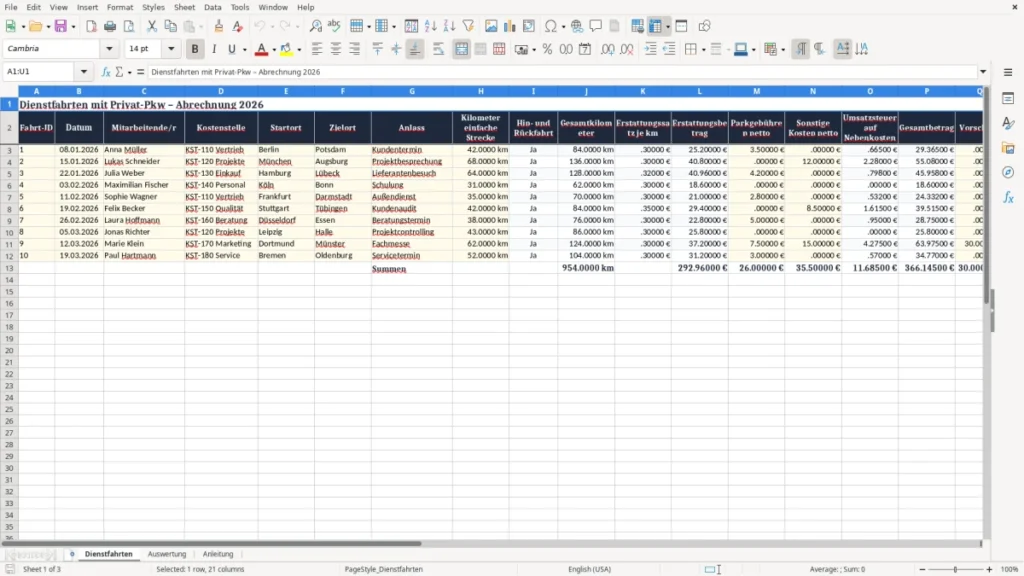Open the Tools menu

pos(240,7)
